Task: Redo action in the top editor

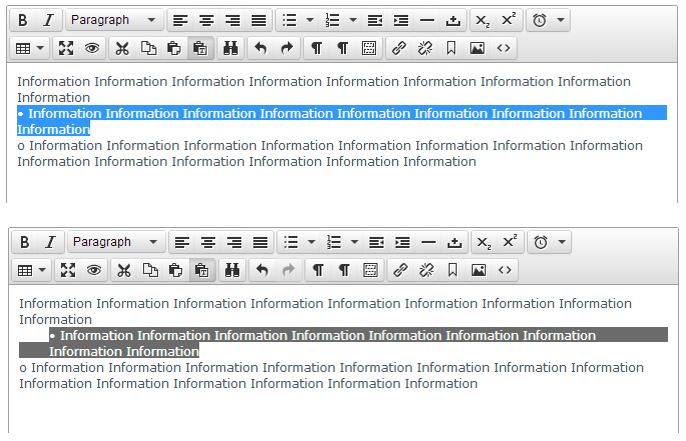Action: tap(287, 48)
